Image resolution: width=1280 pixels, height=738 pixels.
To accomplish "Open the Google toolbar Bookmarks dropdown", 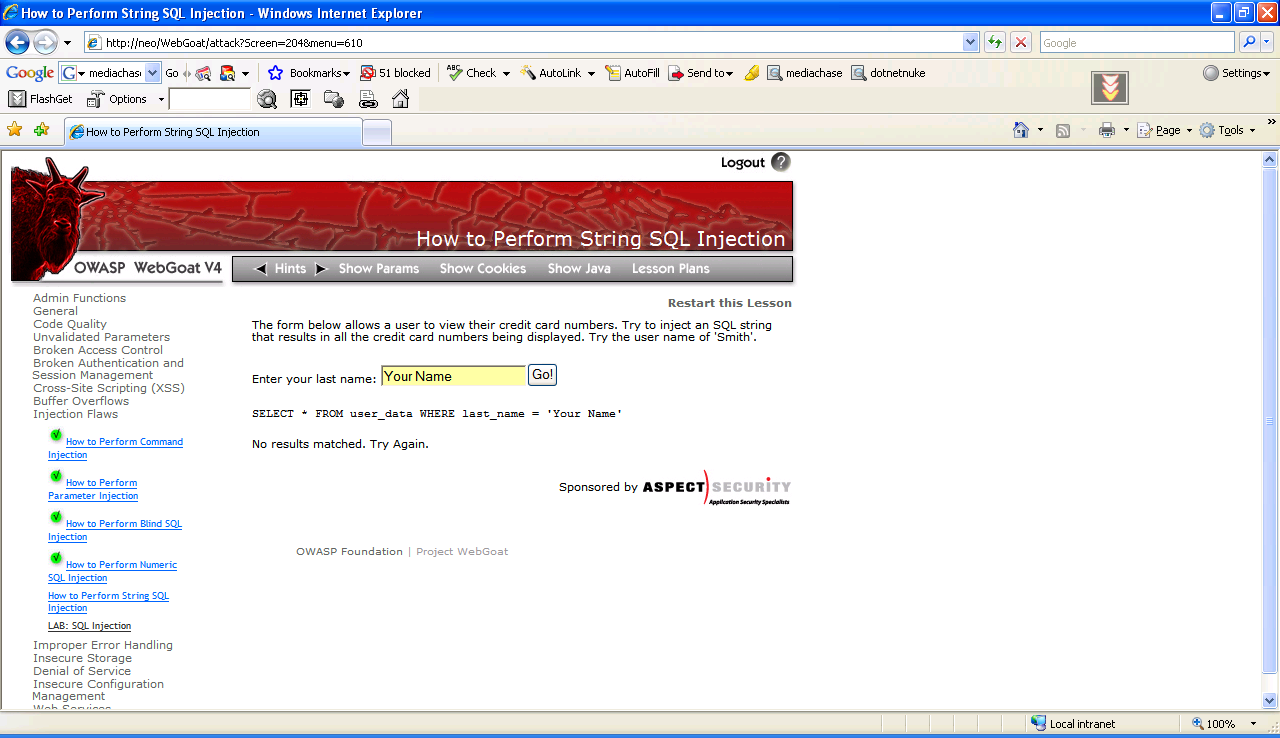I will tap(309, 73).
